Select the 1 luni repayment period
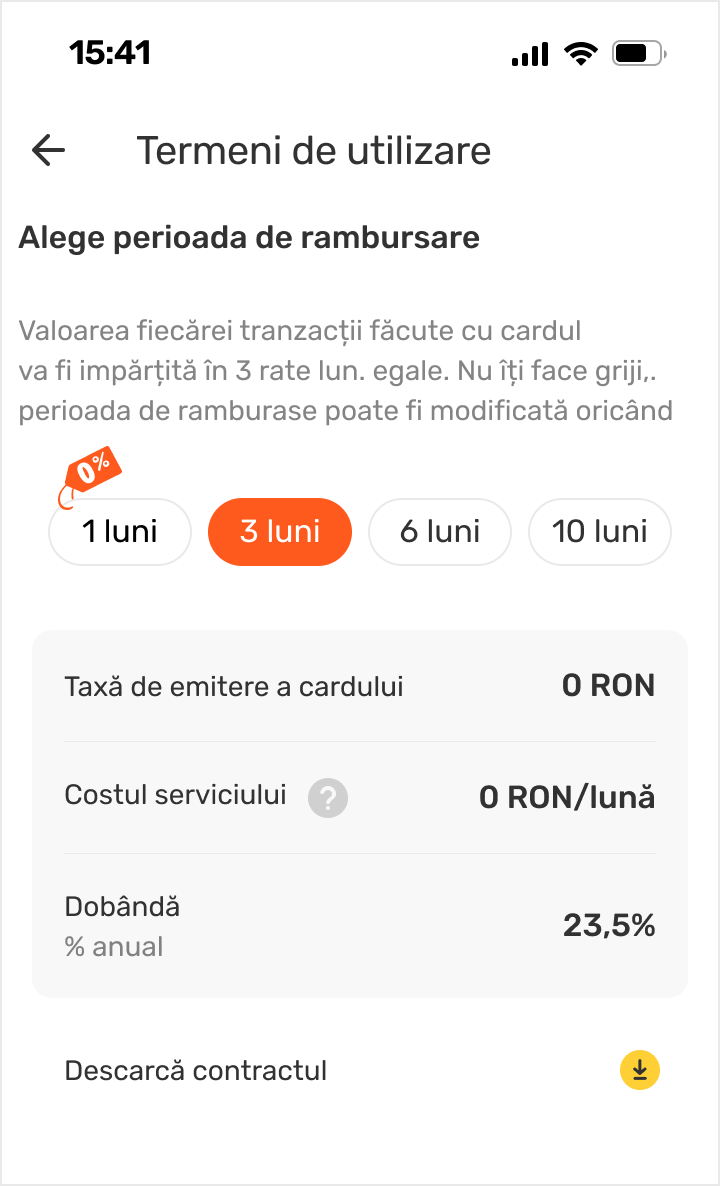 (x=120, y=531)
